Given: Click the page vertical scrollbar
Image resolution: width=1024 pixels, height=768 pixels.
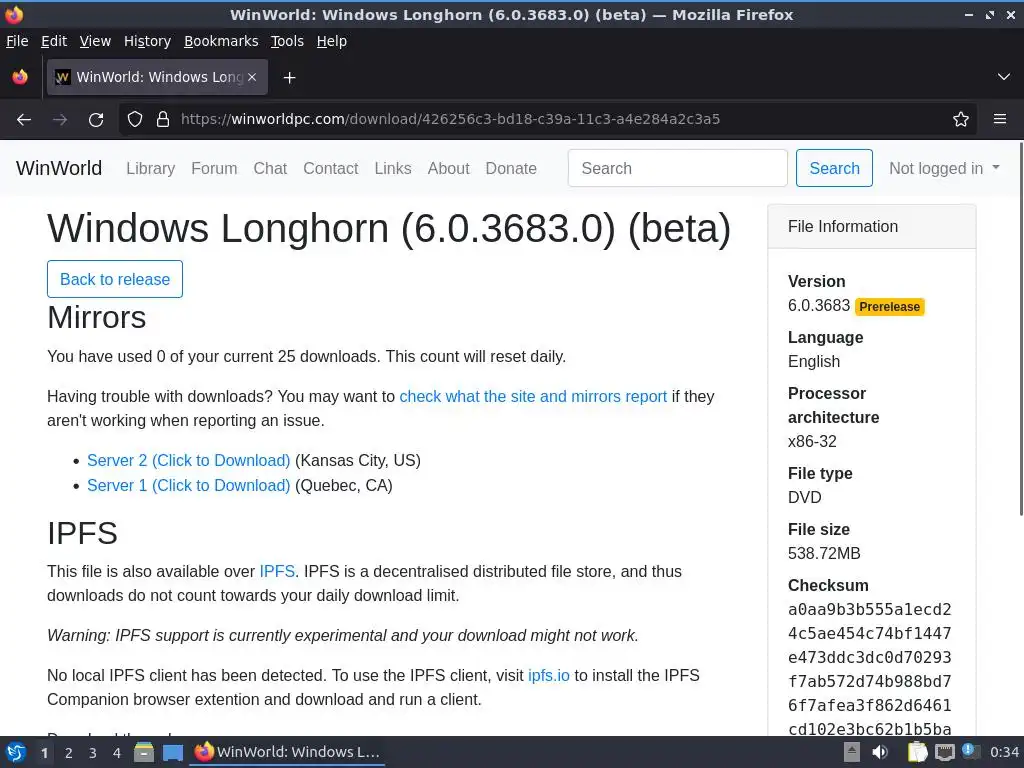Looking at the screenshot, I should point(1019,330).
